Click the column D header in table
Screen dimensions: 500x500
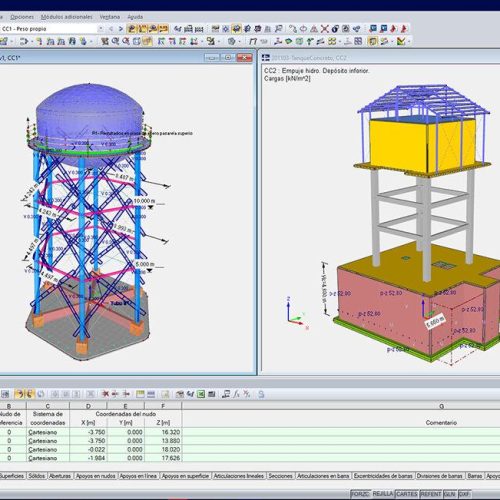pyautogui.click(x=88, y=406)
